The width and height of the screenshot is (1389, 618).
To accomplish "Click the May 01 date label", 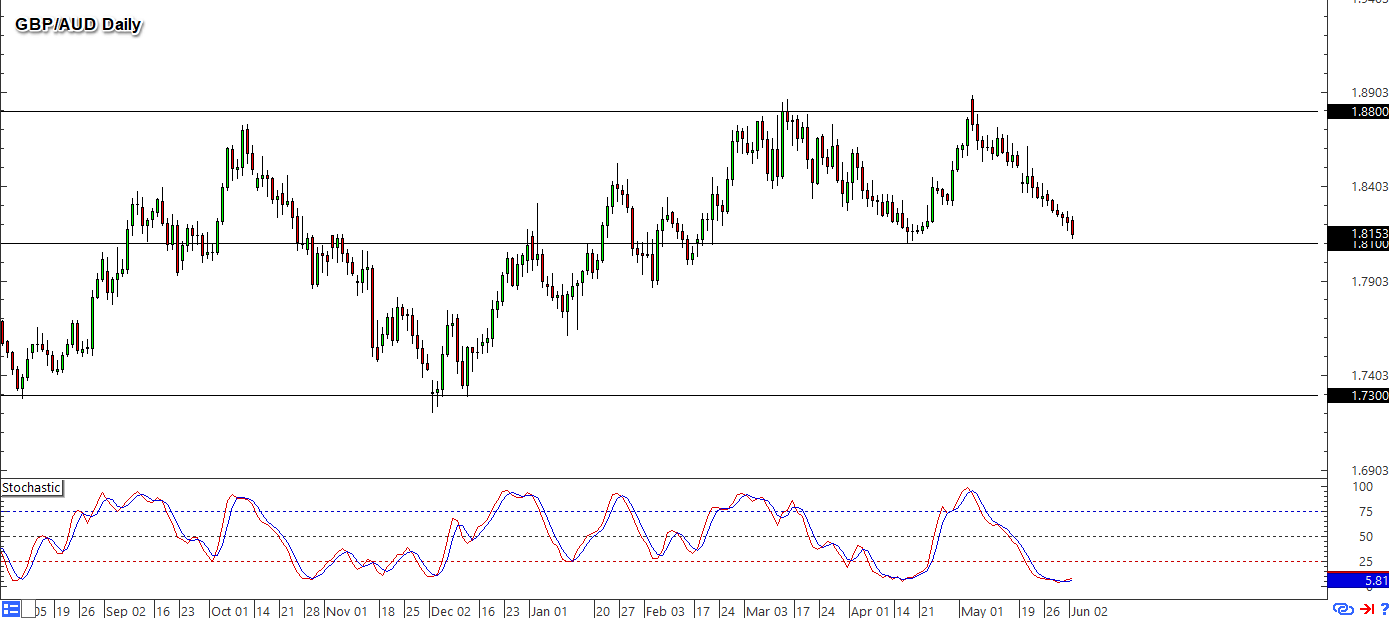I will coord(981,610).
